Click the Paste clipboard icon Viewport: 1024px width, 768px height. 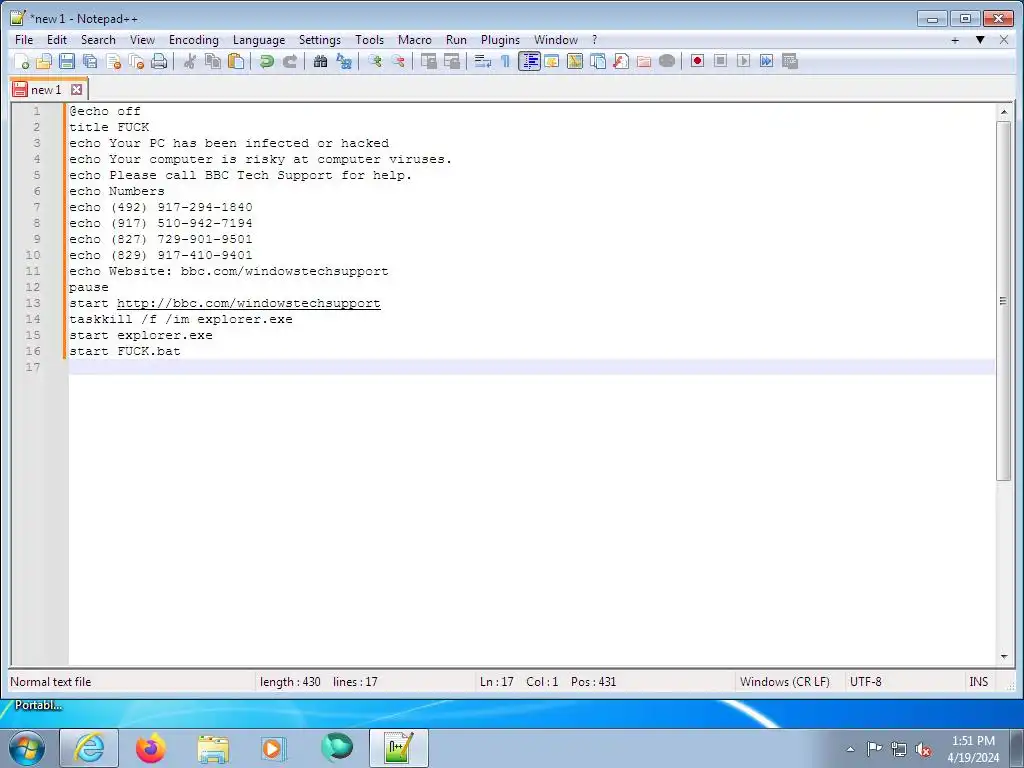tap(236, 61)
